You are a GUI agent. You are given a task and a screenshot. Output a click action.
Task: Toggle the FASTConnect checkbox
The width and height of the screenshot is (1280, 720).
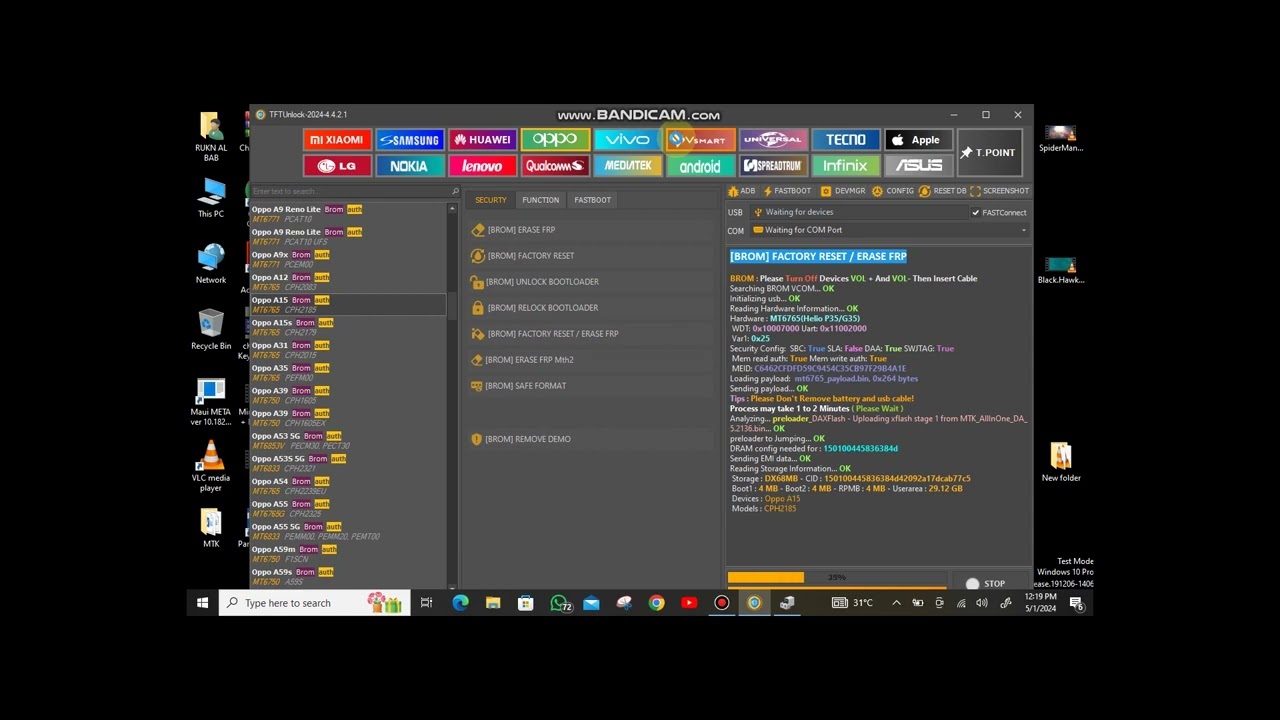tap(976, 213)
